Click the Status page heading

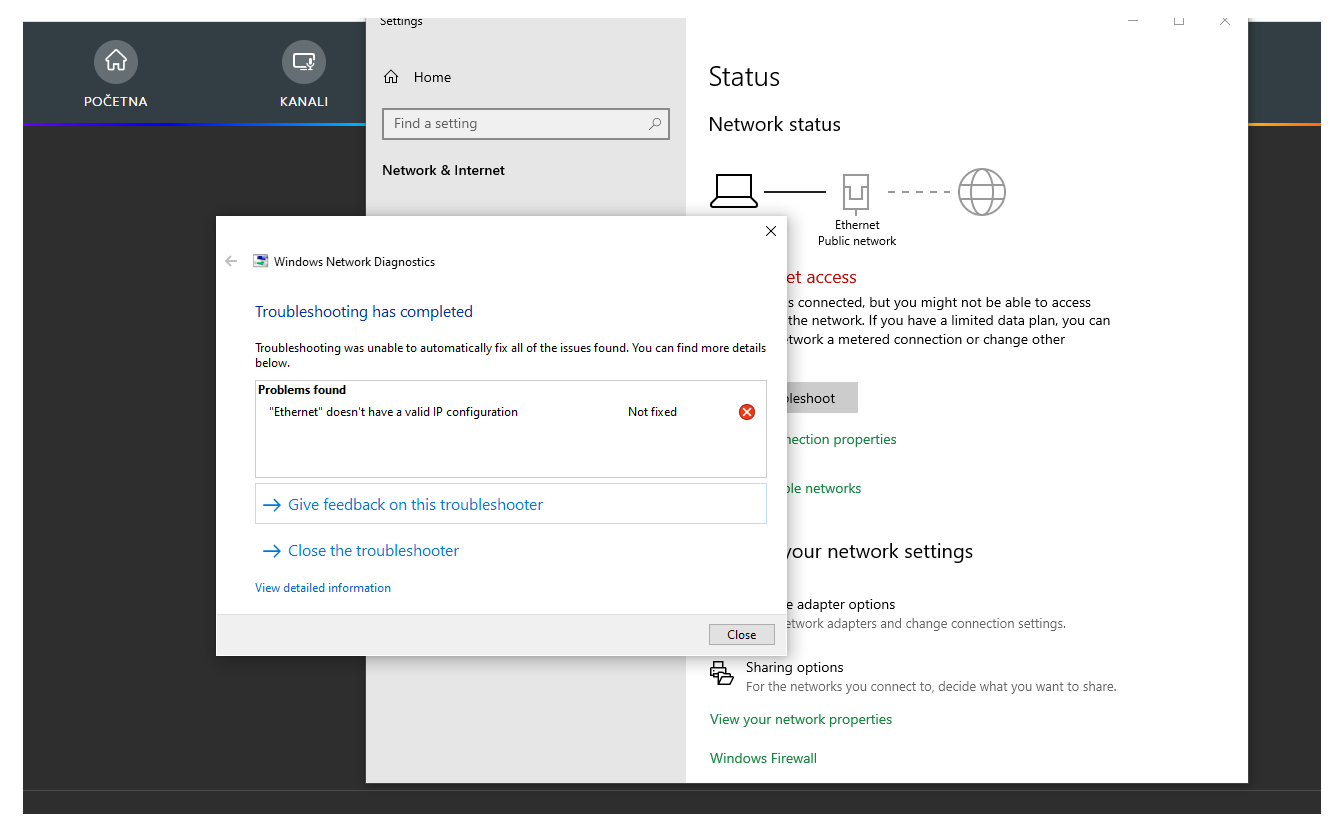click(x=744, y=77)
